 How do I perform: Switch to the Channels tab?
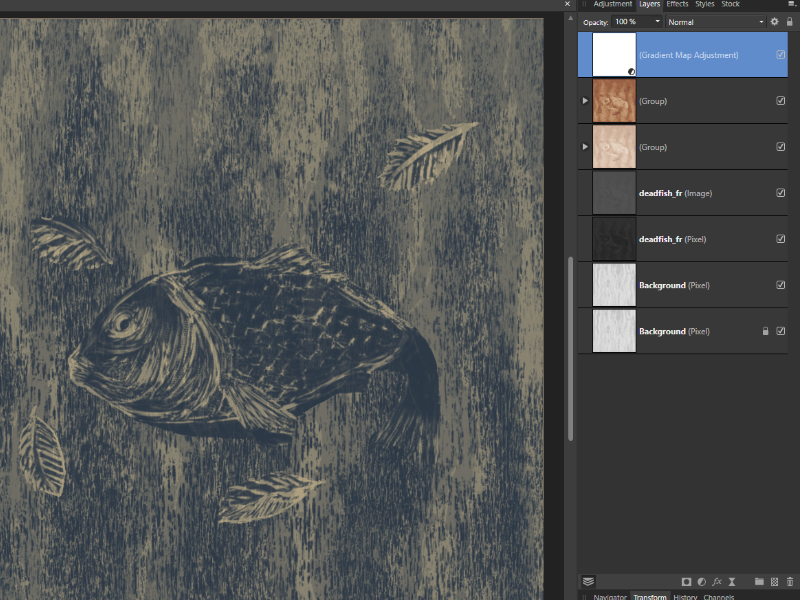point(718,596)
